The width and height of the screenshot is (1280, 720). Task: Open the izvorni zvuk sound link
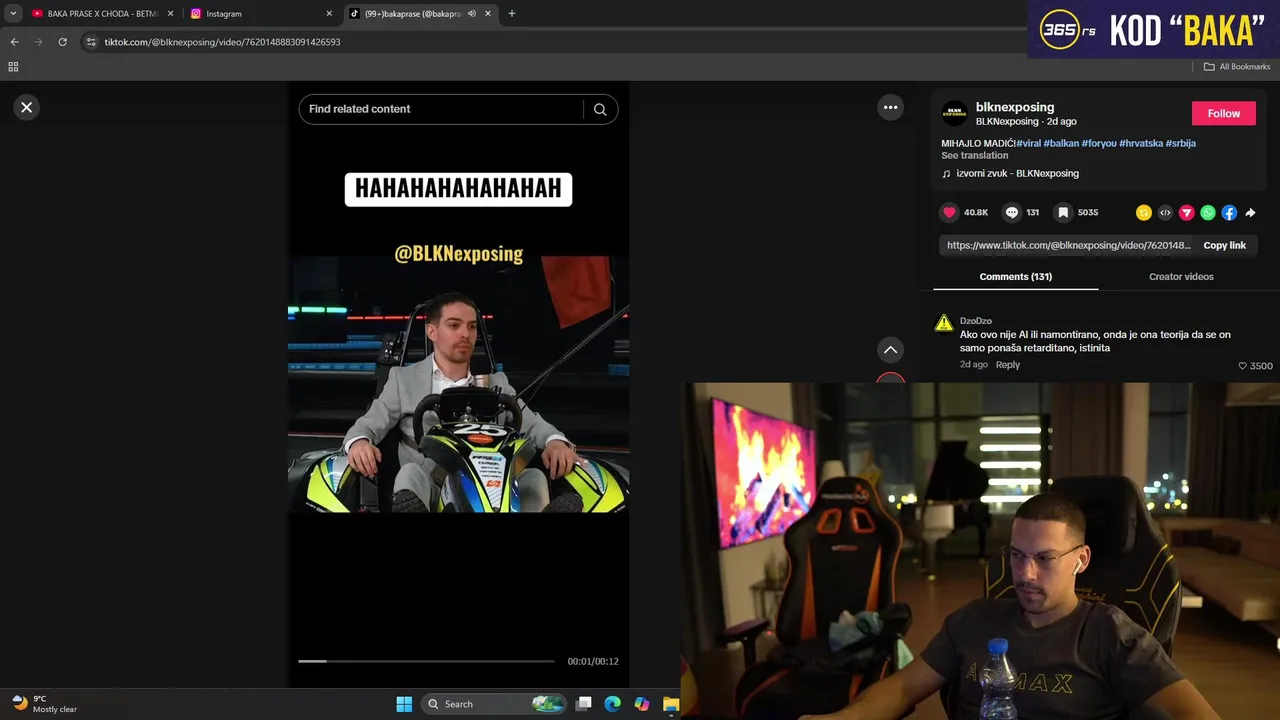pos(1017,173)
